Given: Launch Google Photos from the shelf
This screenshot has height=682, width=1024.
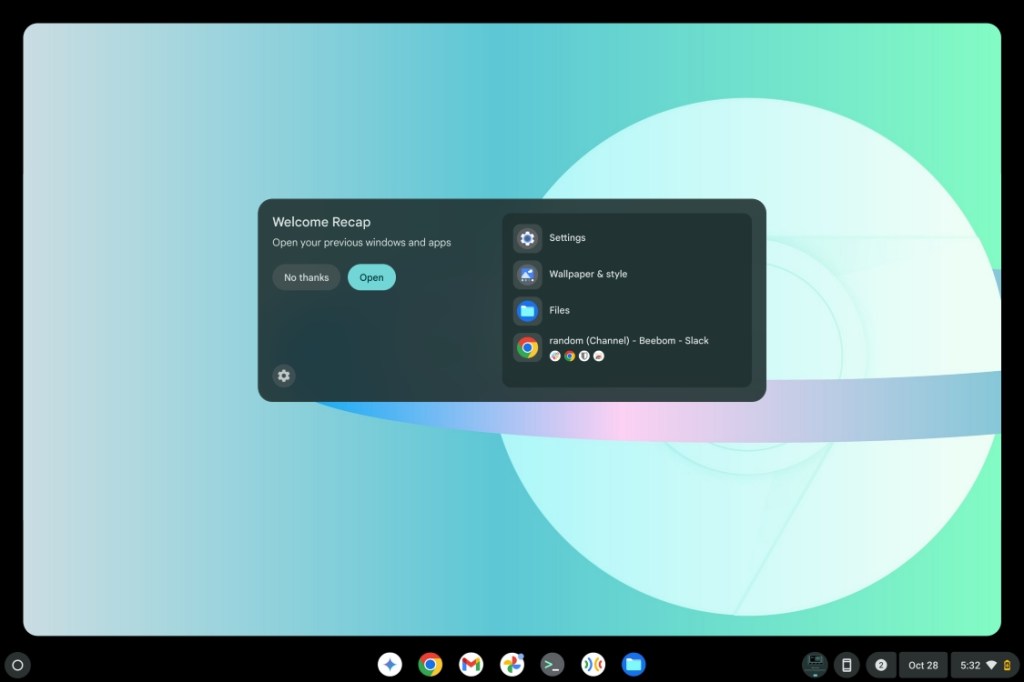Looking at the screenshot, I should coord(512,664).
